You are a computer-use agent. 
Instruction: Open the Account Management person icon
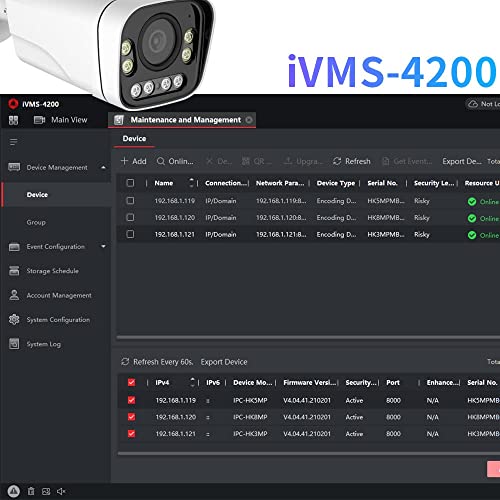click(14, 295)
